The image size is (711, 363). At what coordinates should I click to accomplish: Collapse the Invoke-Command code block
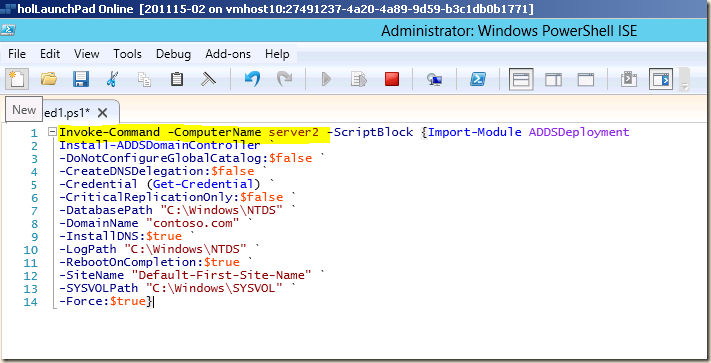52,132
